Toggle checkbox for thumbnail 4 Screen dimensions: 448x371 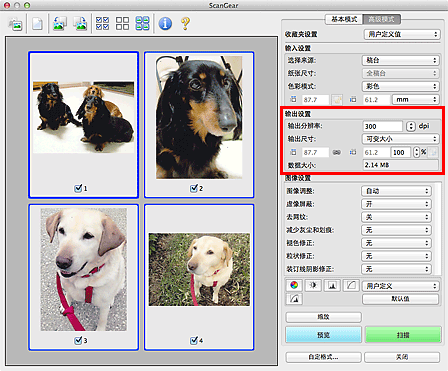(x=194, y=340)
